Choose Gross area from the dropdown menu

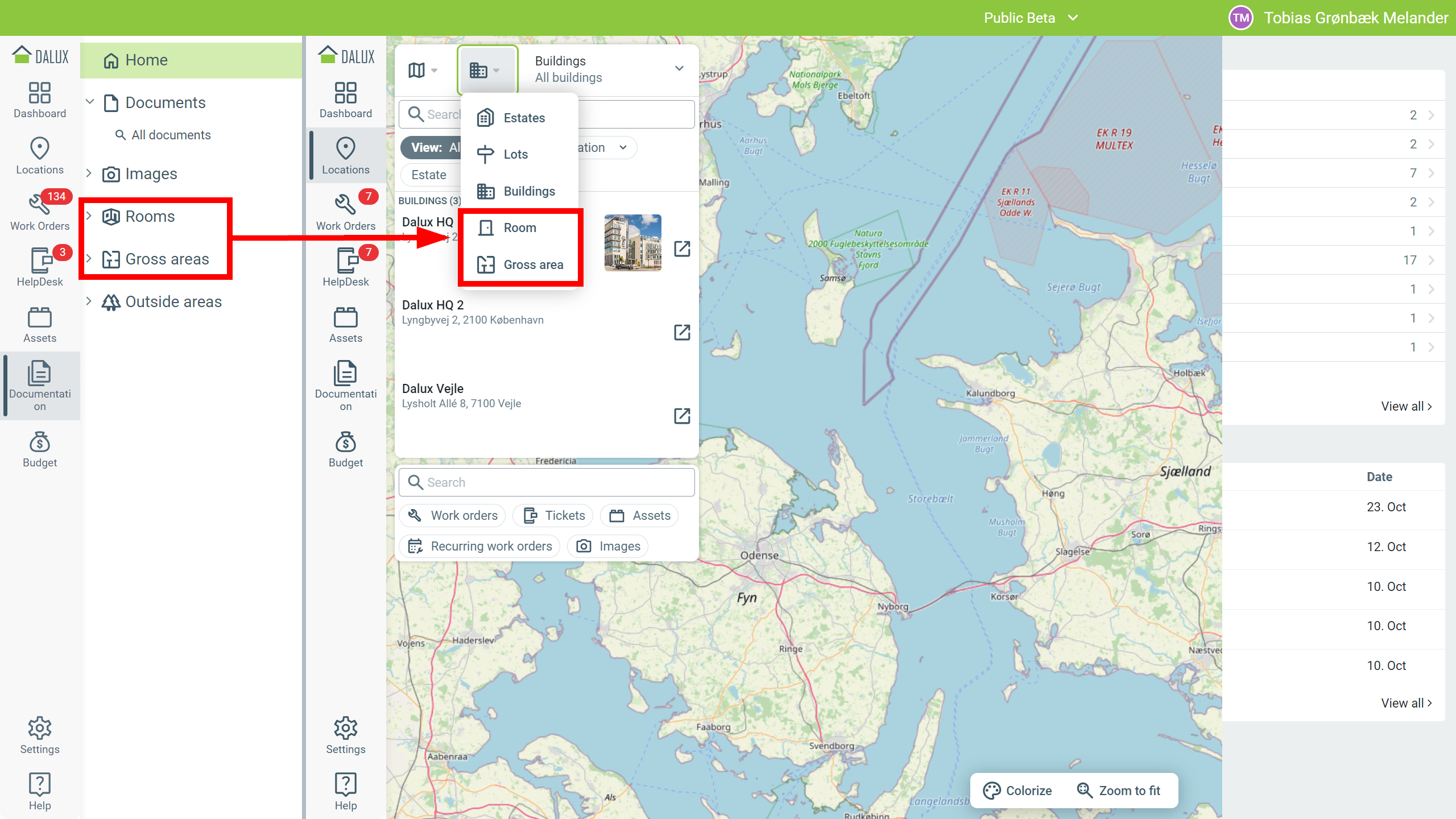pos(519,264)
